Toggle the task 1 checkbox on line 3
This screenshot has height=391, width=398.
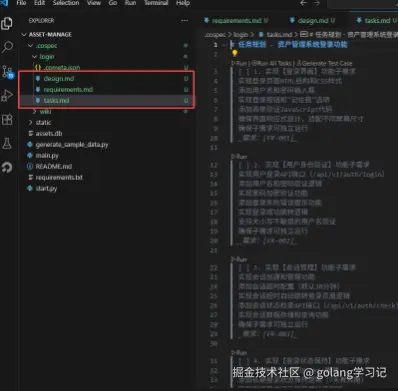[x=243, y=72]
